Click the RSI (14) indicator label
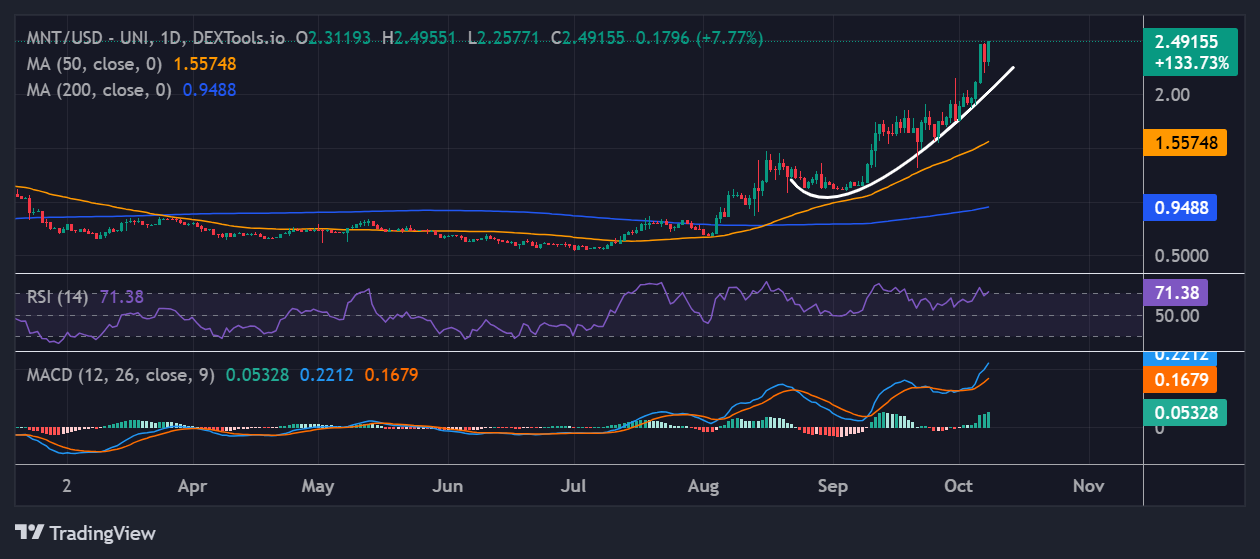Viewport: 1260px width, 559px height. tap(58, 296)
